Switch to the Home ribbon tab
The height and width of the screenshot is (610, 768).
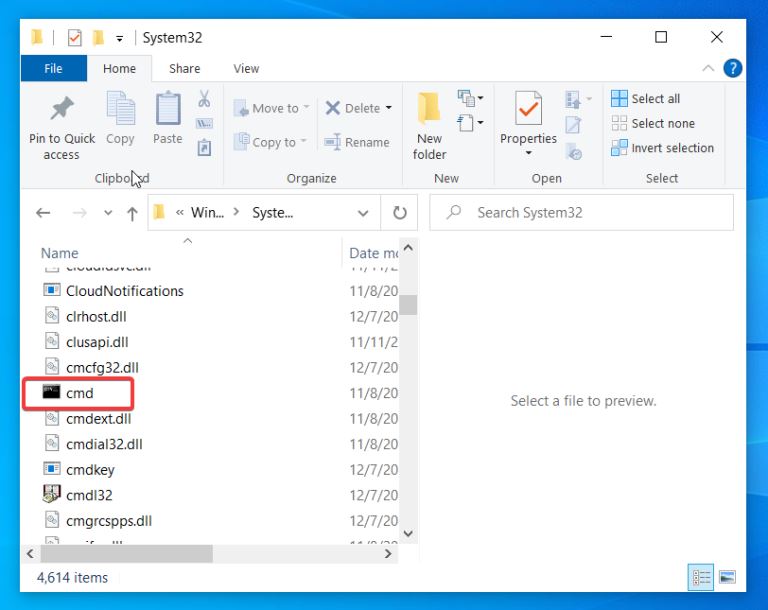click(x=120, y=68)
